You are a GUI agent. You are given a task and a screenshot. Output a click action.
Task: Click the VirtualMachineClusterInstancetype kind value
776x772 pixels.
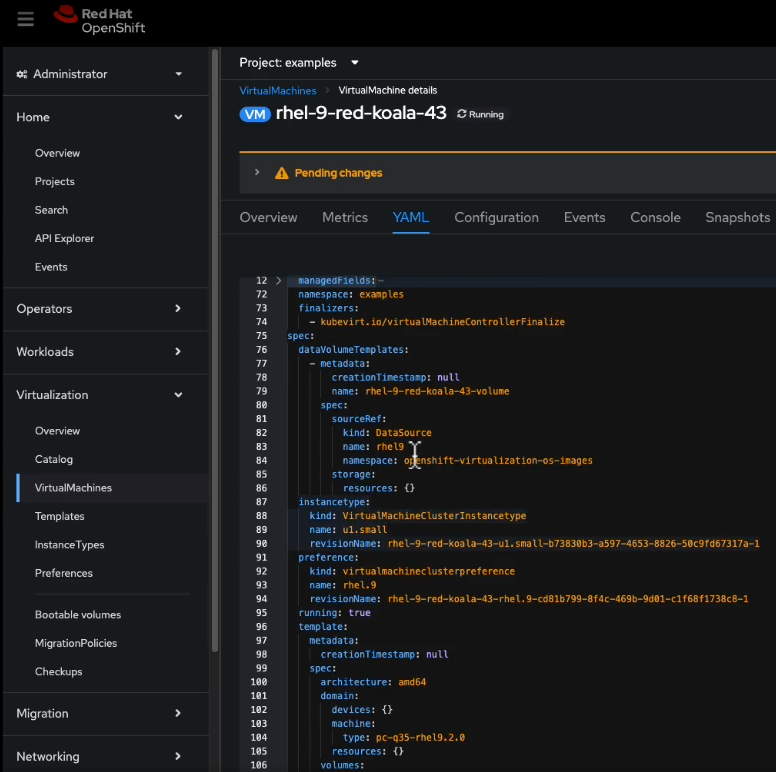click(x=434, y=516)
